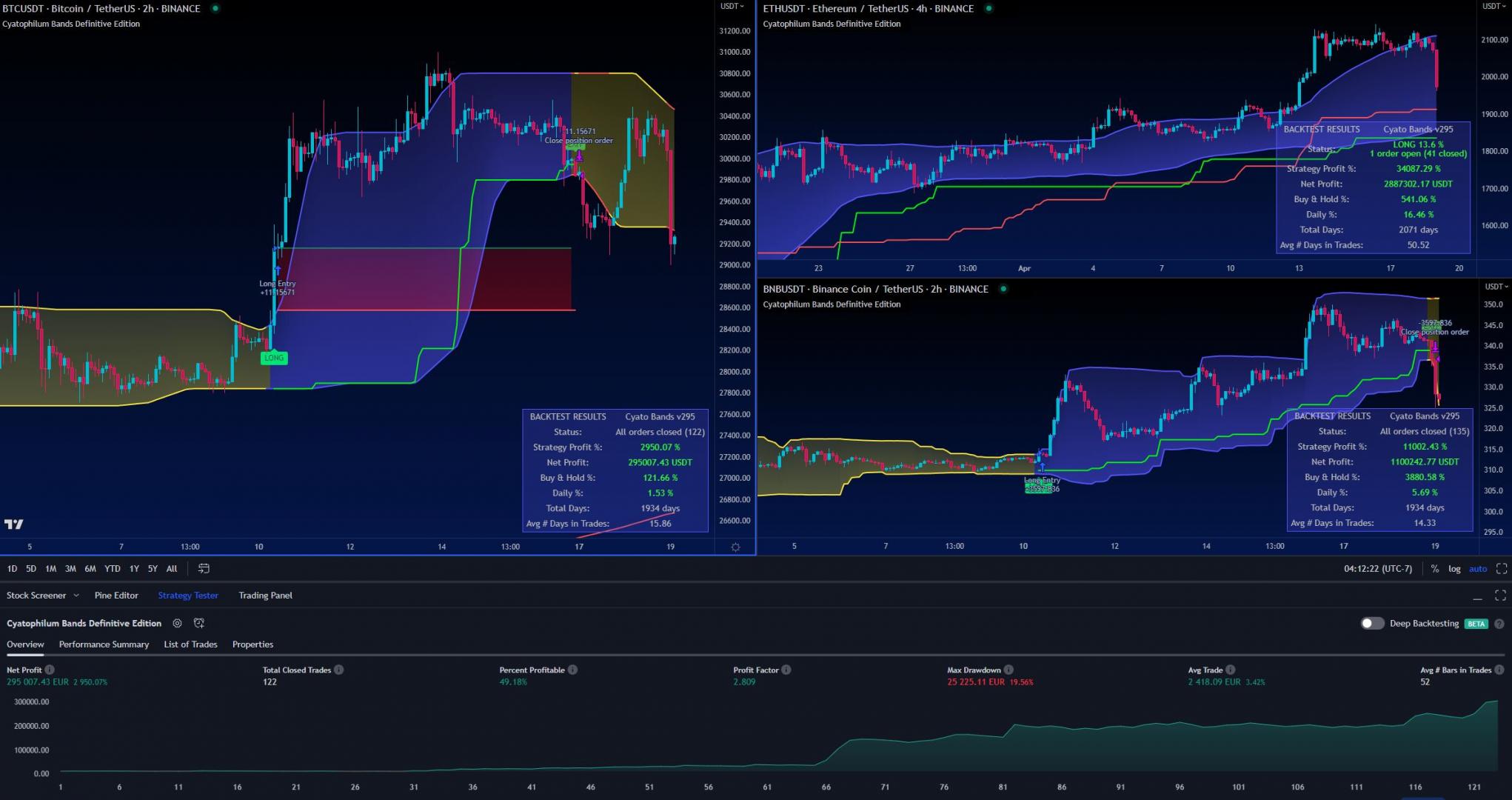Show Net Profit info tooltip icon

50,670
